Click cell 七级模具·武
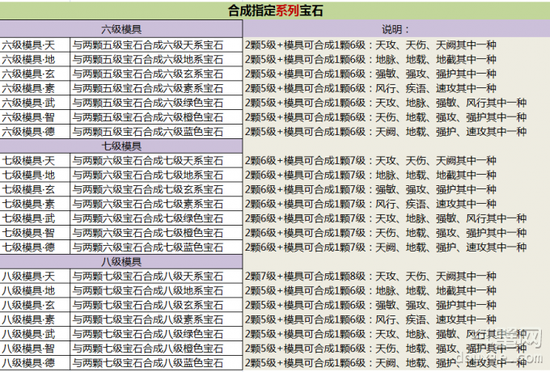 pyautogui.click(x=35, y=218)
